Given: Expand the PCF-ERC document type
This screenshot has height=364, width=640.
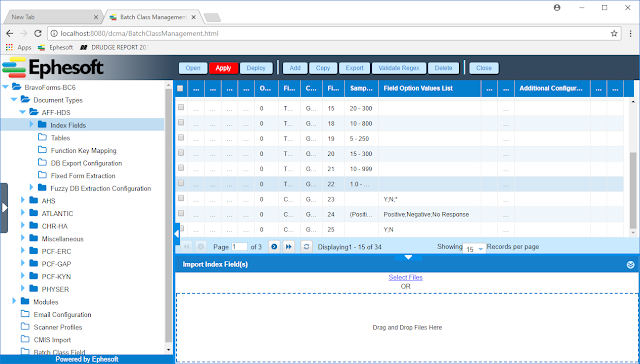Looking at the screenshot, I should pos(23,251).
